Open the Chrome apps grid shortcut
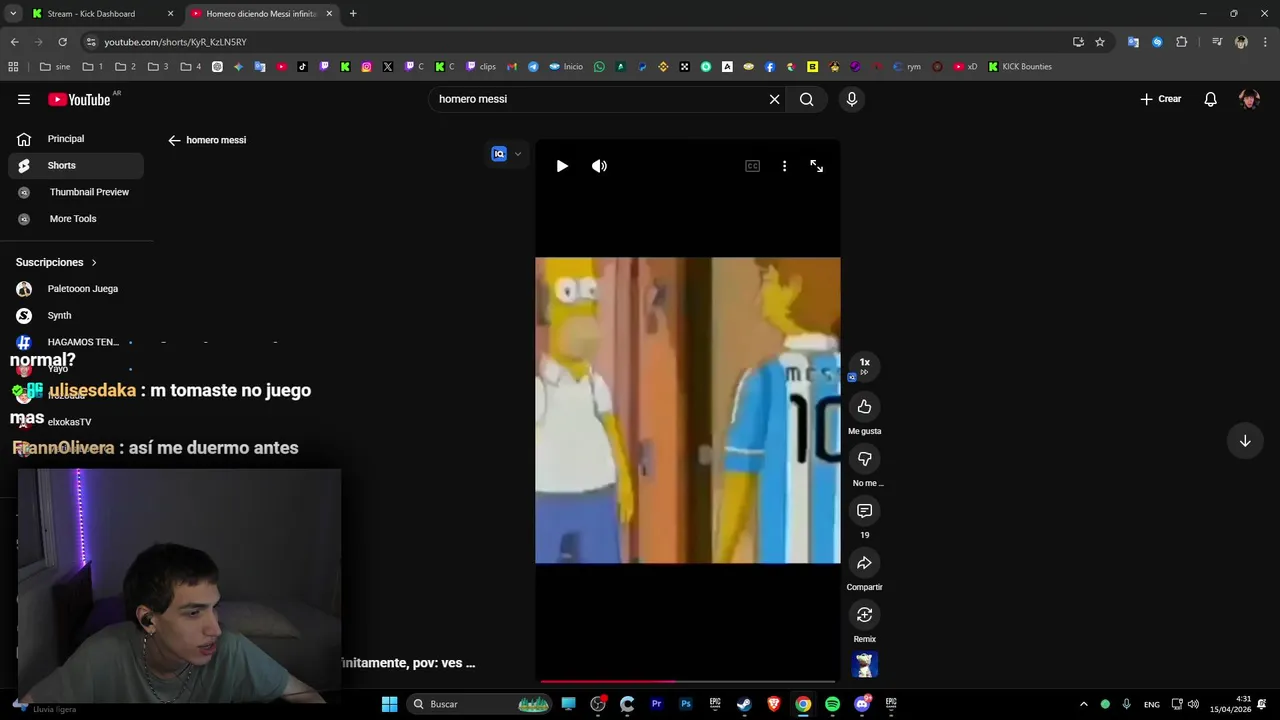The height and width of the screenshot is (720, 1280). 13,67
